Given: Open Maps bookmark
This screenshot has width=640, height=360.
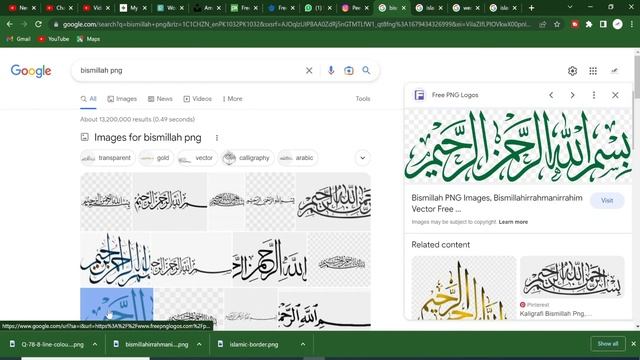Looking at the screenshot, I should [89, 39].
